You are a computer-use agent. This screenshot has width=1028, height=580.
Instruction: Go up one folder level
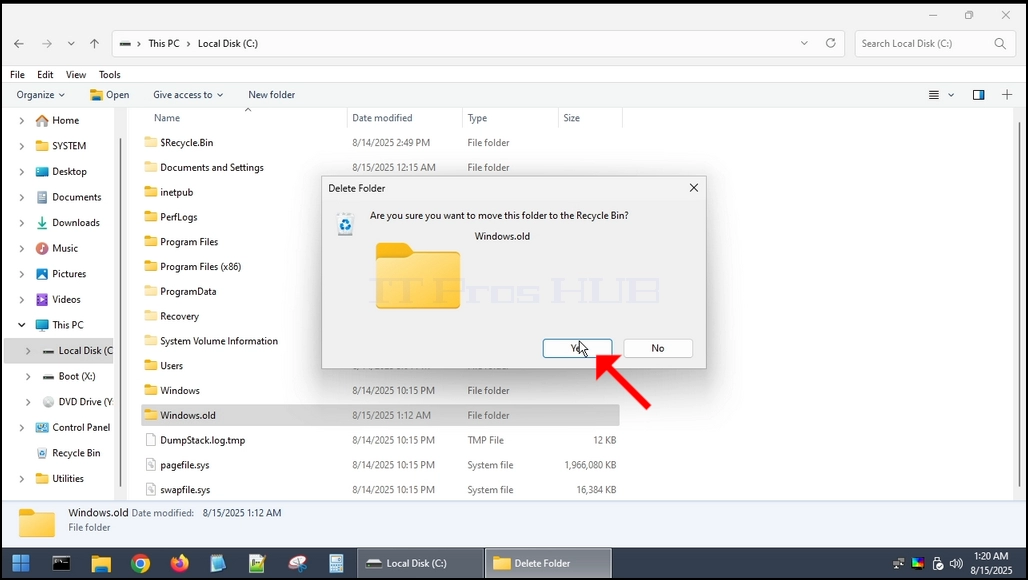click(94, 44)
